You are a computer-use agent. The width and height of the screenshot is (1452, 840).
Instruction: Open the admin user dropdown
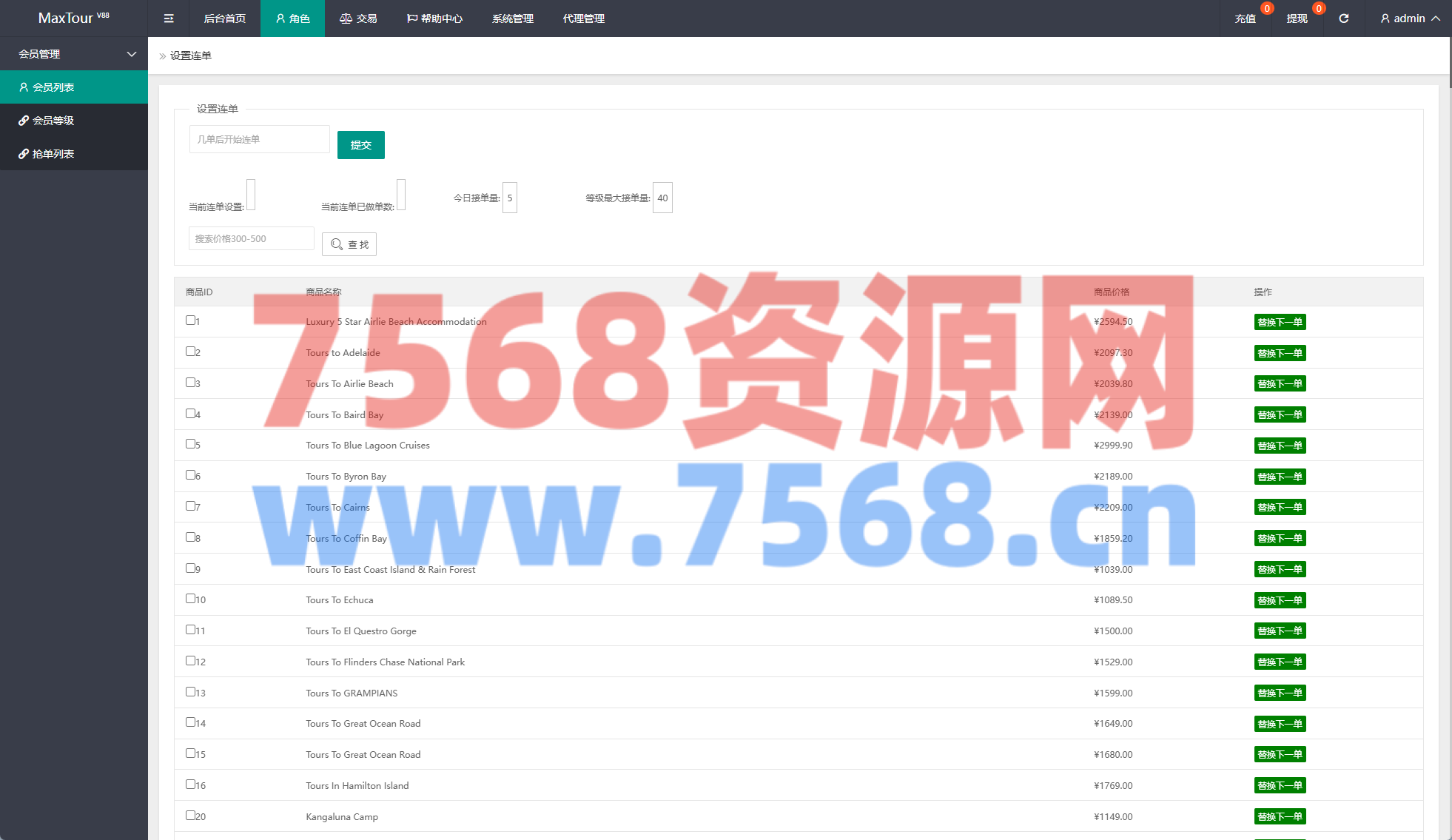pyautogui.click(x=1410, y=19)
